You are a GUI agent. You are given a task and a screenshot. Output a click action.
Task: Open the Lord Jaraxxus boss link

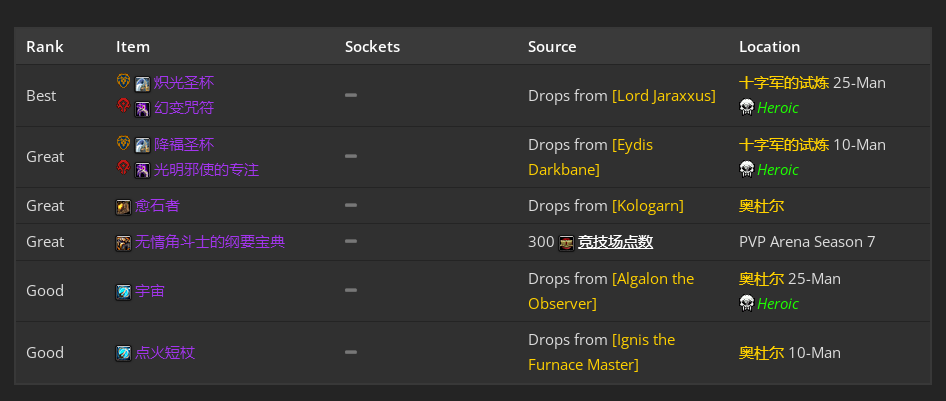664,96
